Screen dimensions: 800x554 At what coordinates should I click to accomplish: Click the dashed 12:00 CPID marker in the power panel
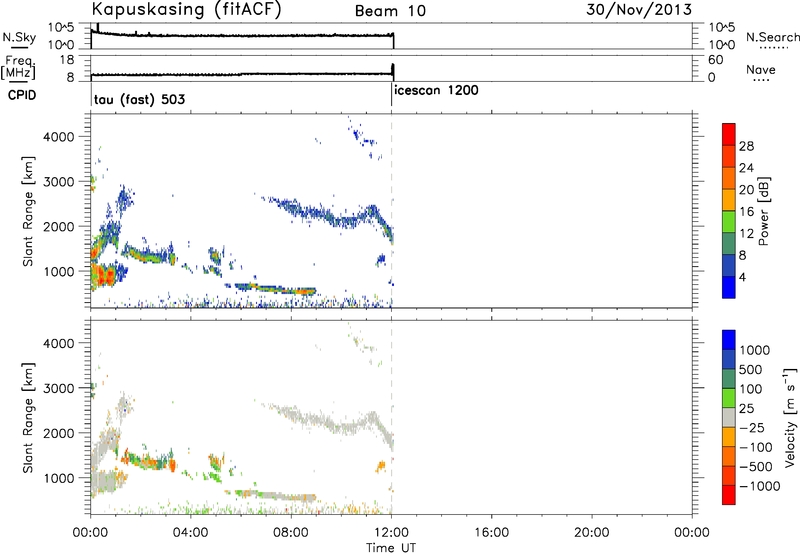click(x=391, y=211)
